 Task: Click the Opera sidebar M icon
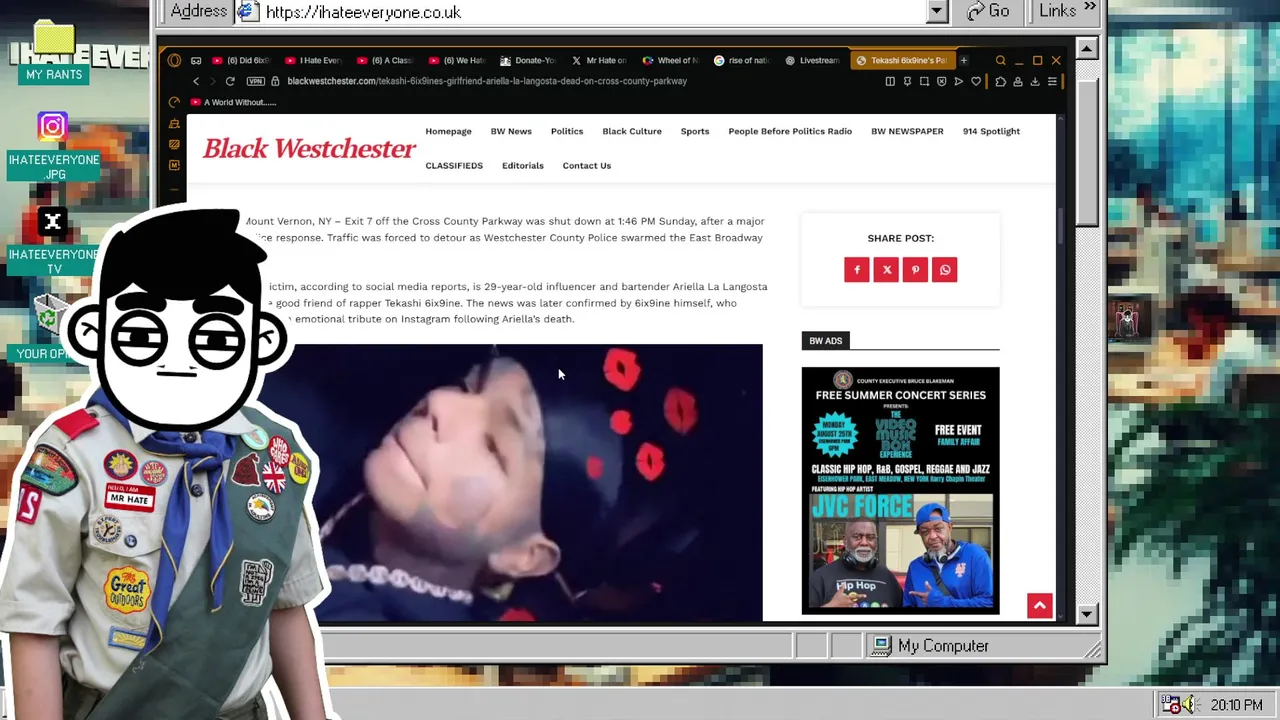[174, 165]
